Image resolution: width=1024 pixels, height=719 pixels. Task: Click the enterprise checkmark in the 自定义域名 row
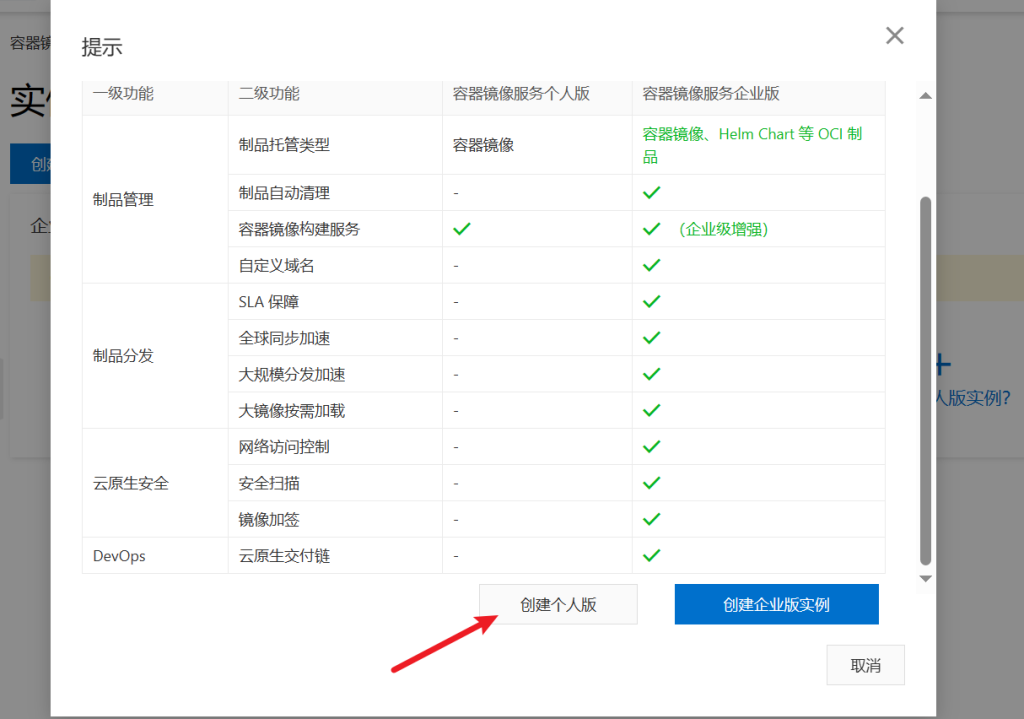(651, 265)
